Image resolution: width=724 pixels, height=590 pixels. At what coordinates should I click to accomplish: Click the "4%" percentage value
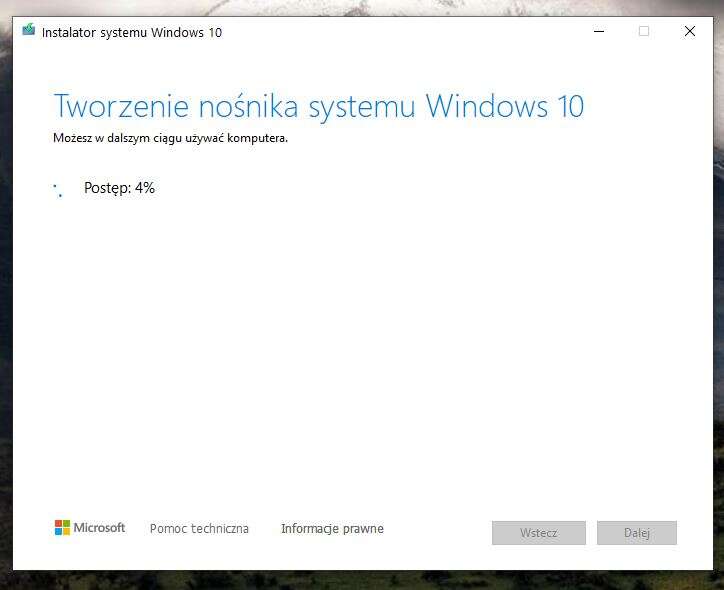pos(145,188)
